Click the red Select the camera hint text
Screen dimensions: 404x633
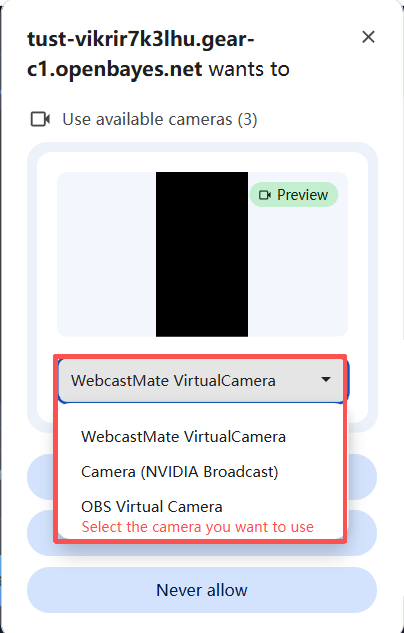pos(197,527)
